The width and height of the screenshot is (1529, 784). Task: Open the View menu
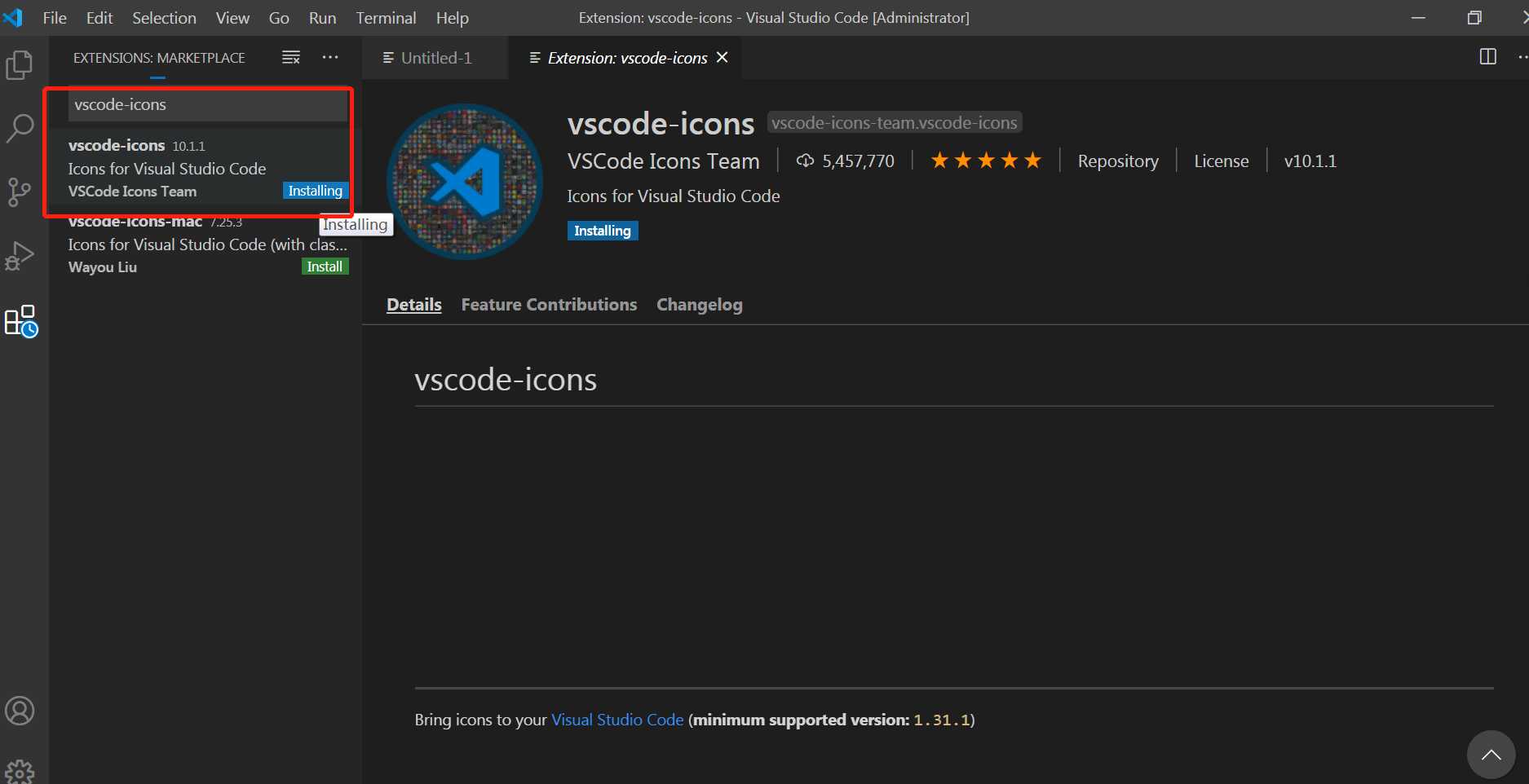coord(232,17)
